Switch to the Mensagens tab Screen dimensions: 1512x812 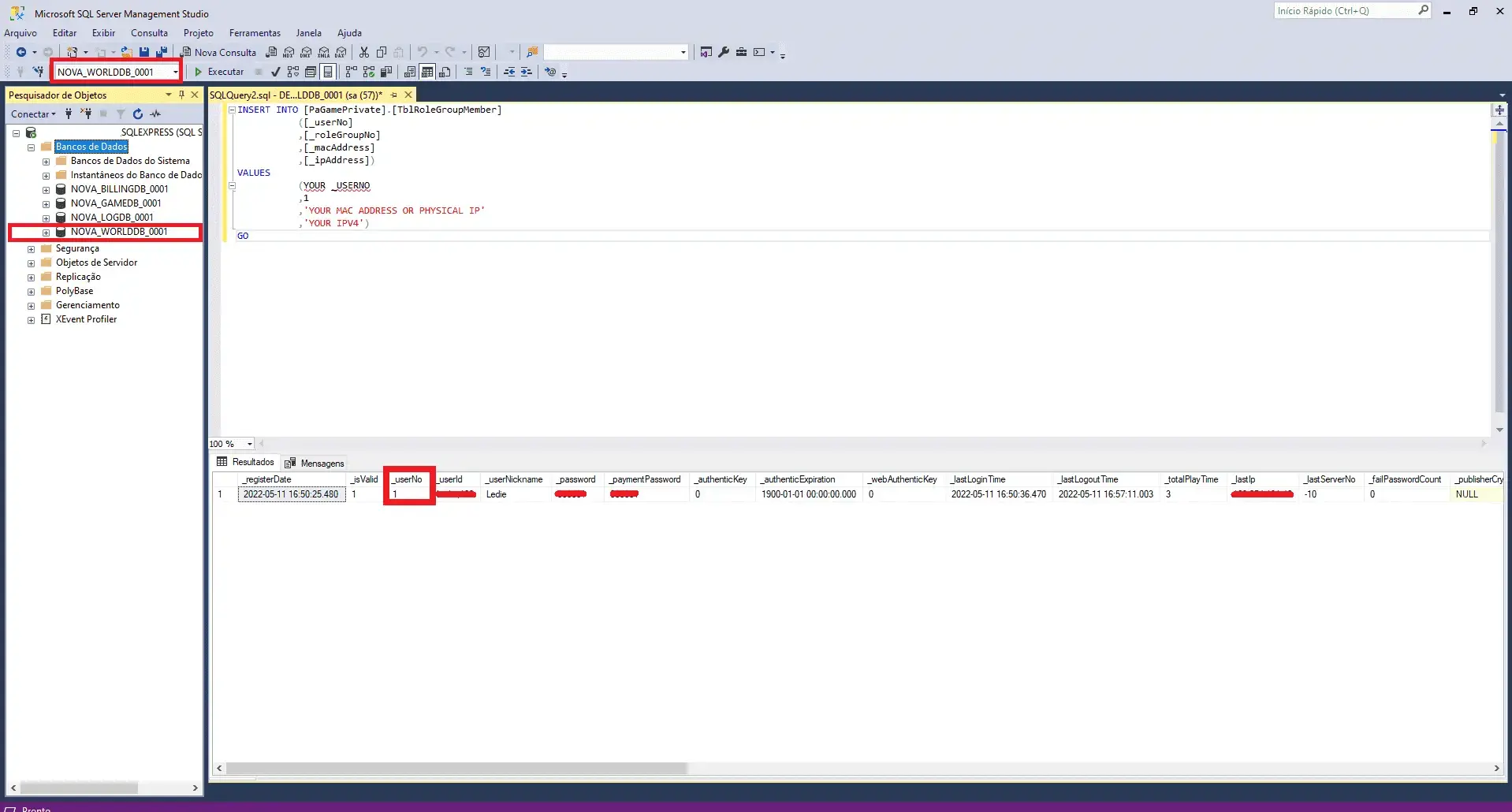point(315,463)
